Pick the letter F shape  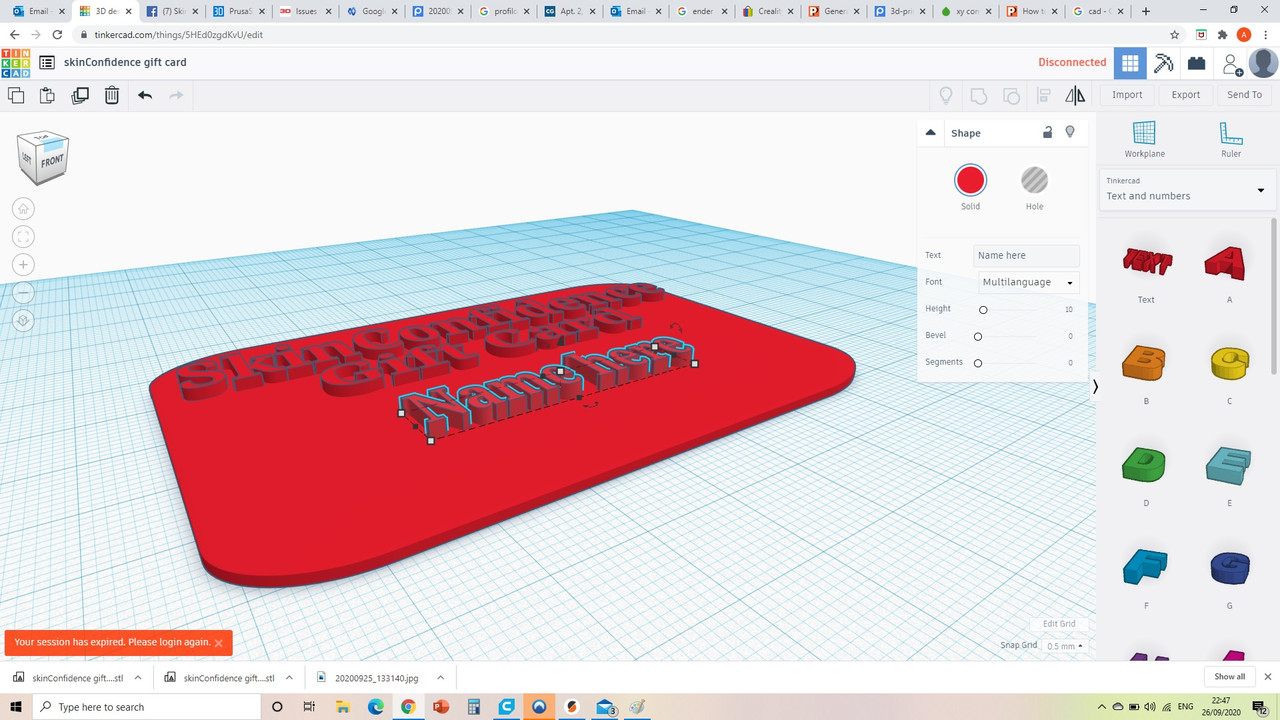click(1146, 568)
